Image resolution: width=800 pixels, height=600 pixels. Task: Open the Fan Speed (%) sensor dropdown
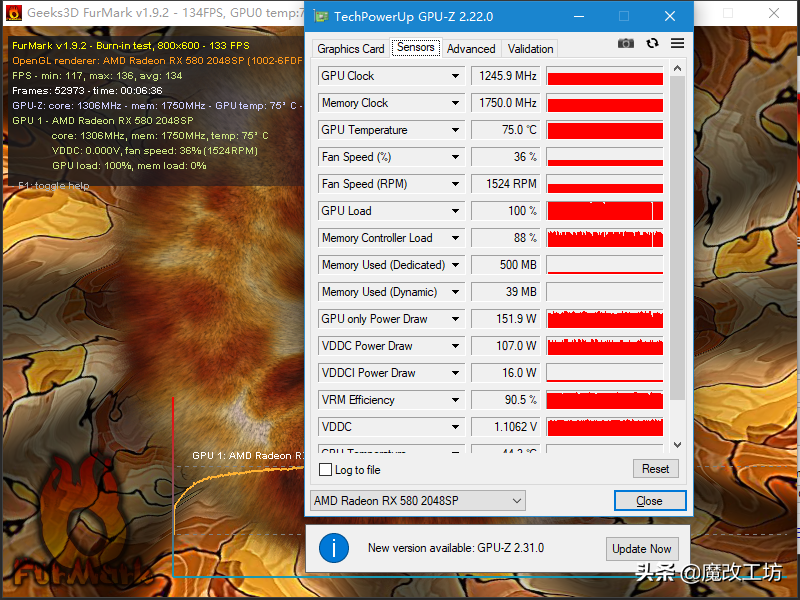point(455,157)
